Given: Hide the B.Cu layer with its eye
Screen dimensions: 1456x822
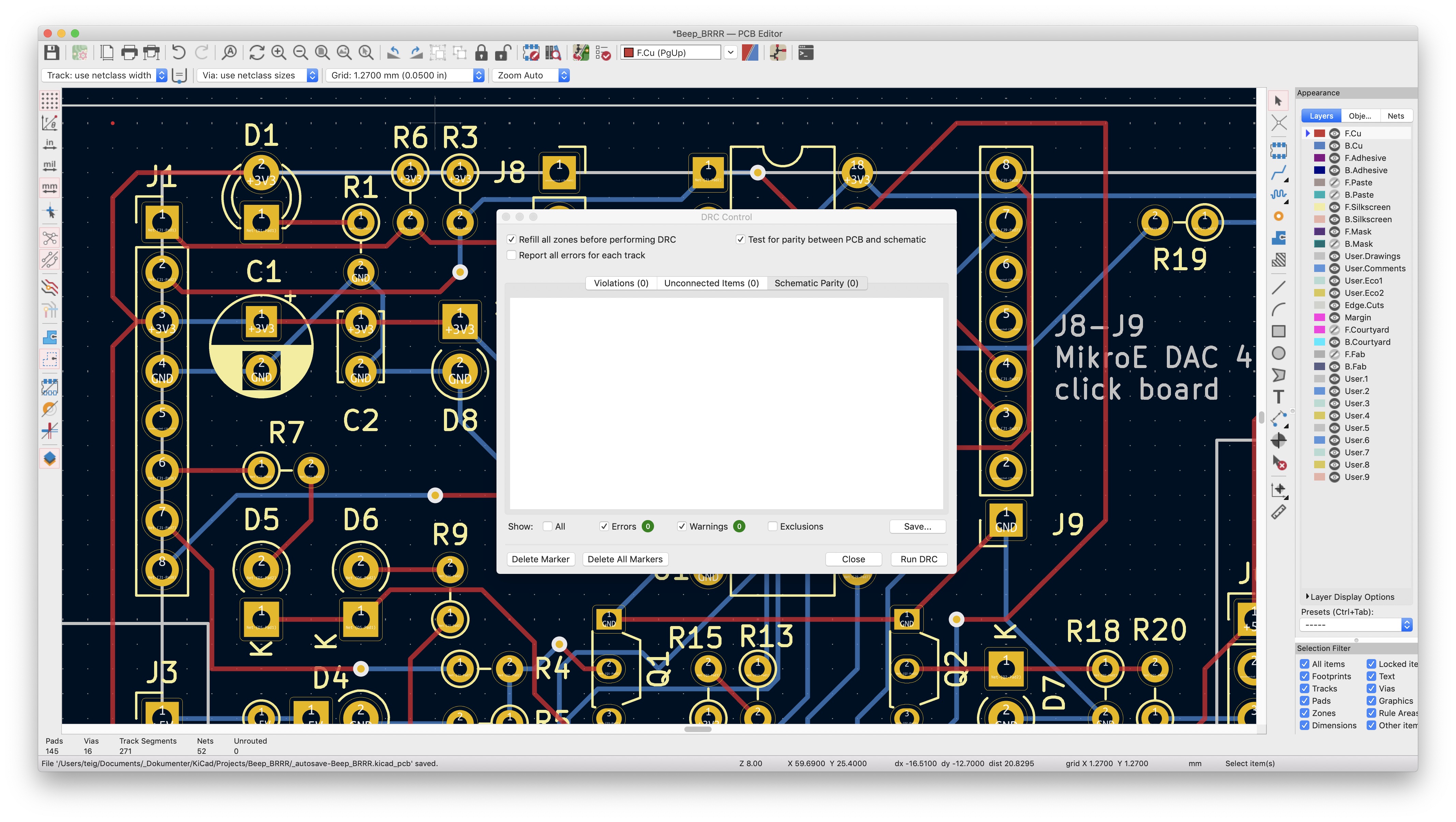Looking at the screenshot, I should (x=1335, y=146).
